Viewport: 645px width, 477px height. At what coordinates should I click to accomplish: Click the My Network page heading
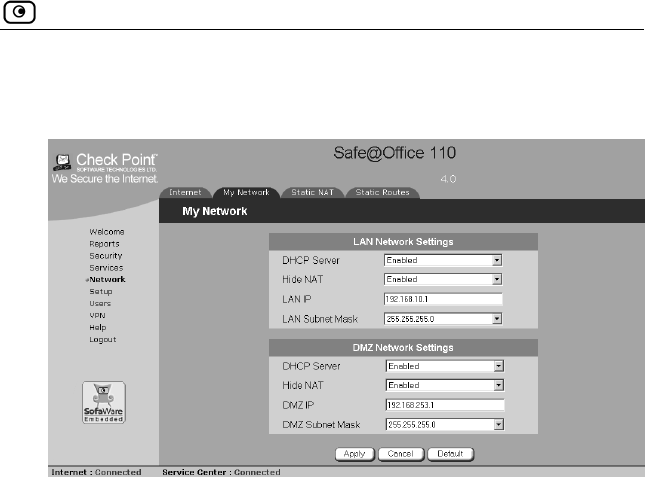pyautogui.click(x=215, y=211)
